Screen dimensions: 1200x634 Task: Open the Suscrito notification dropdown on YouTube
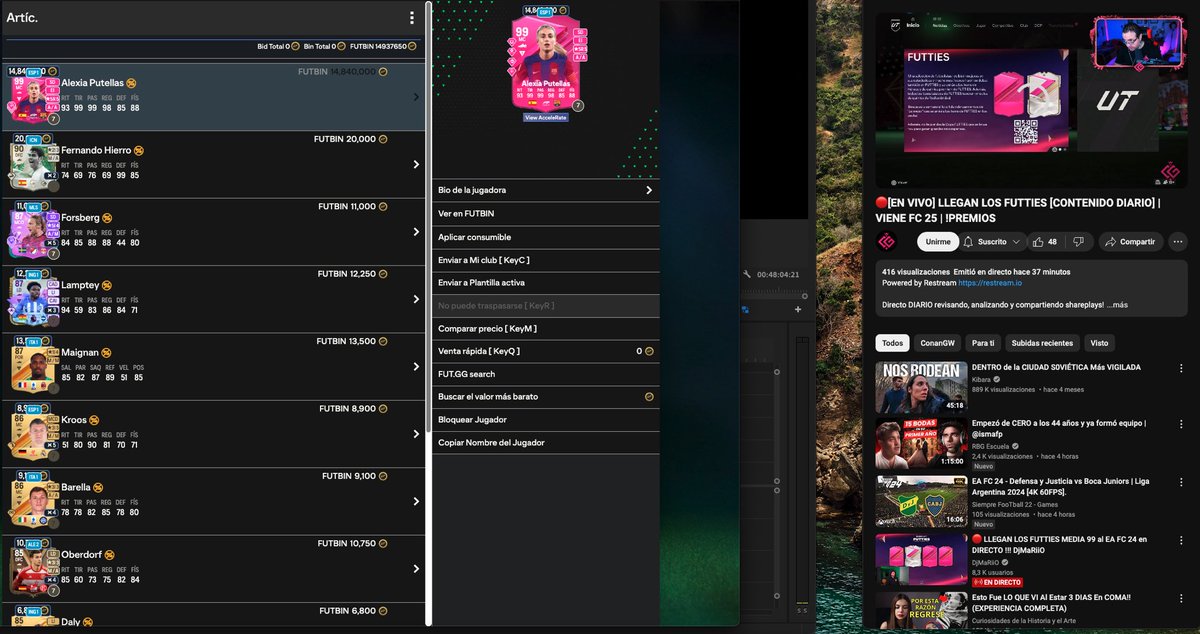(x=994, y=241)
